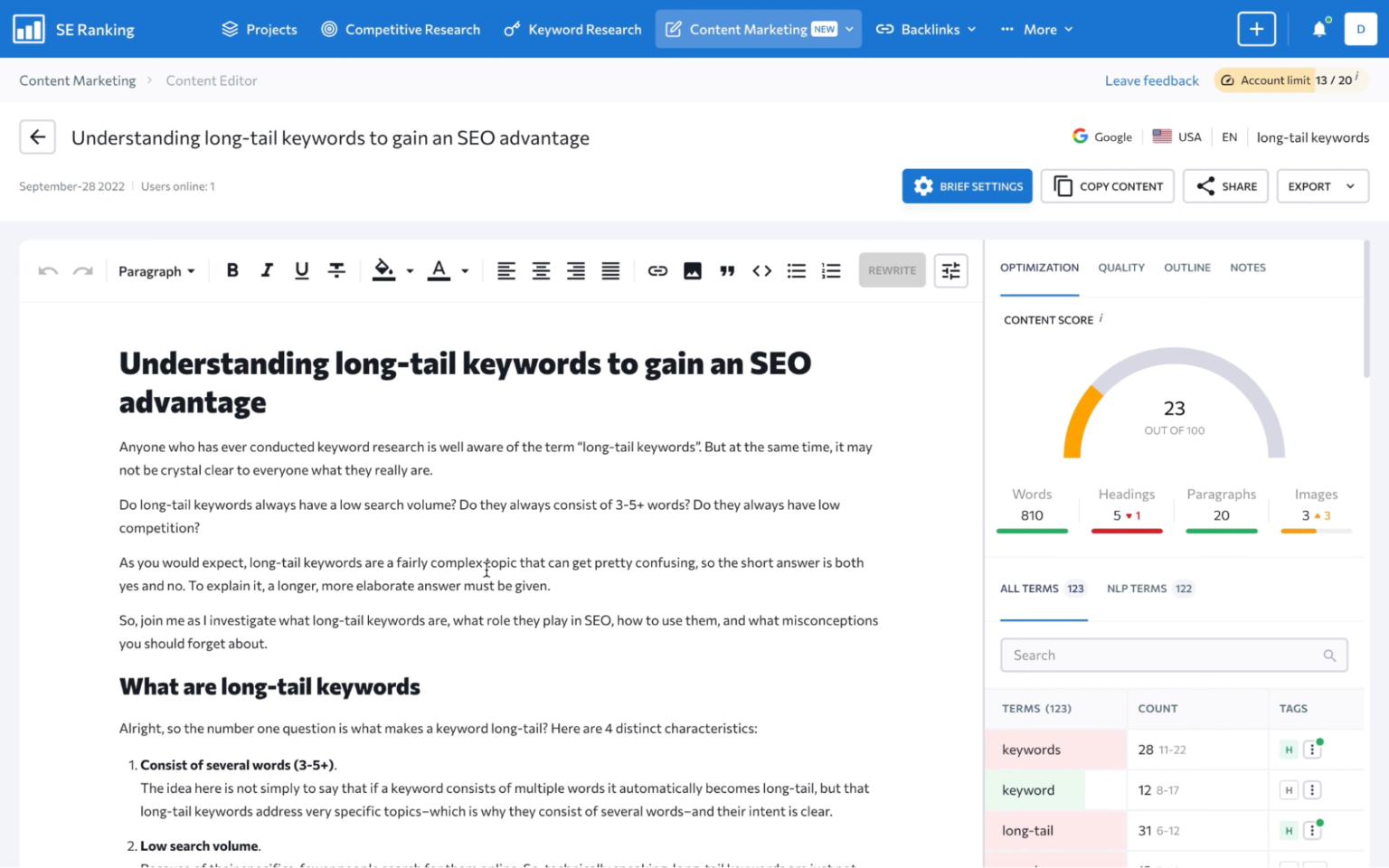Open the Keyword Research menu
The image size is (1389, 868).
[572, 28]
